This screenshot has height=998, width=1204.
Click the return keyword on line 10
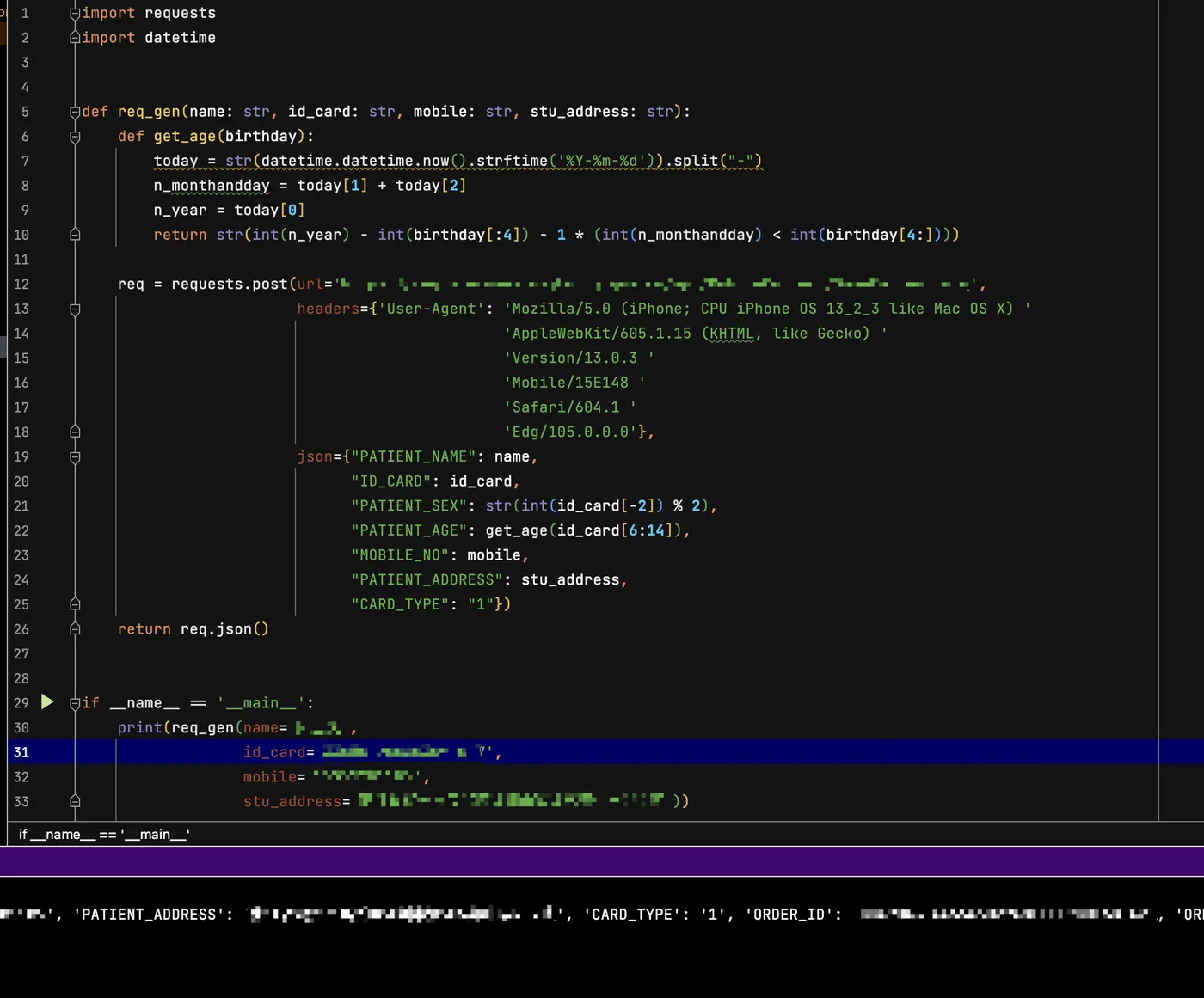(x=181, y=235)
